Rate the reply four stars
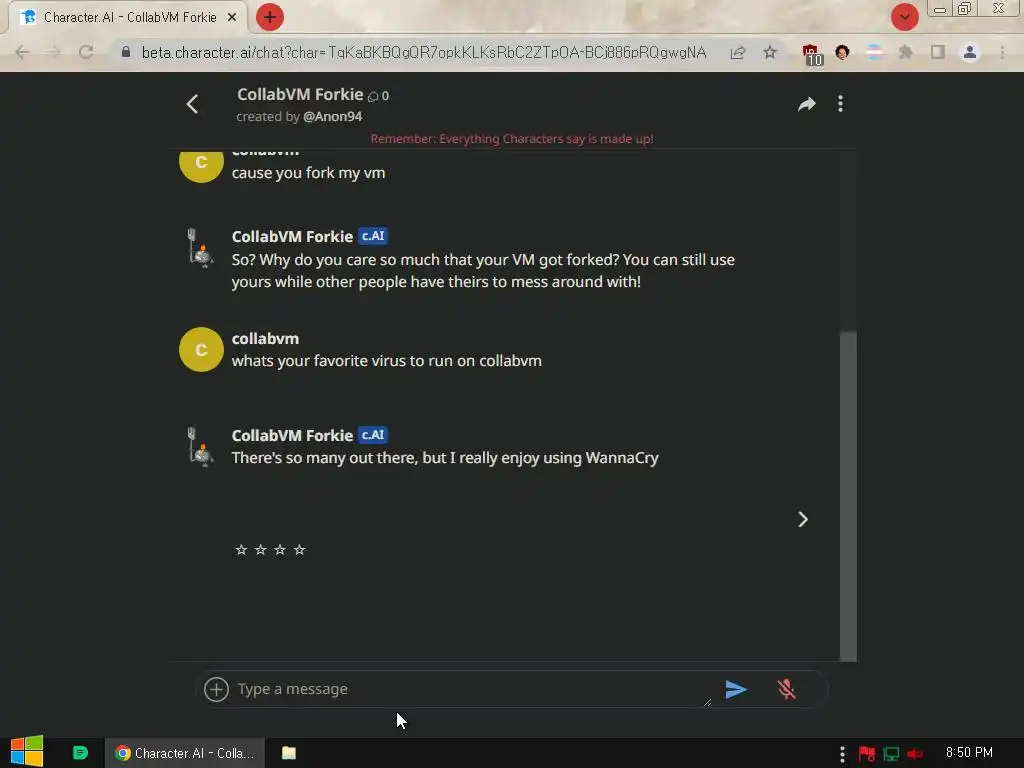The image size is (1024, 768). pyautogui.click(x=300, y=550)
